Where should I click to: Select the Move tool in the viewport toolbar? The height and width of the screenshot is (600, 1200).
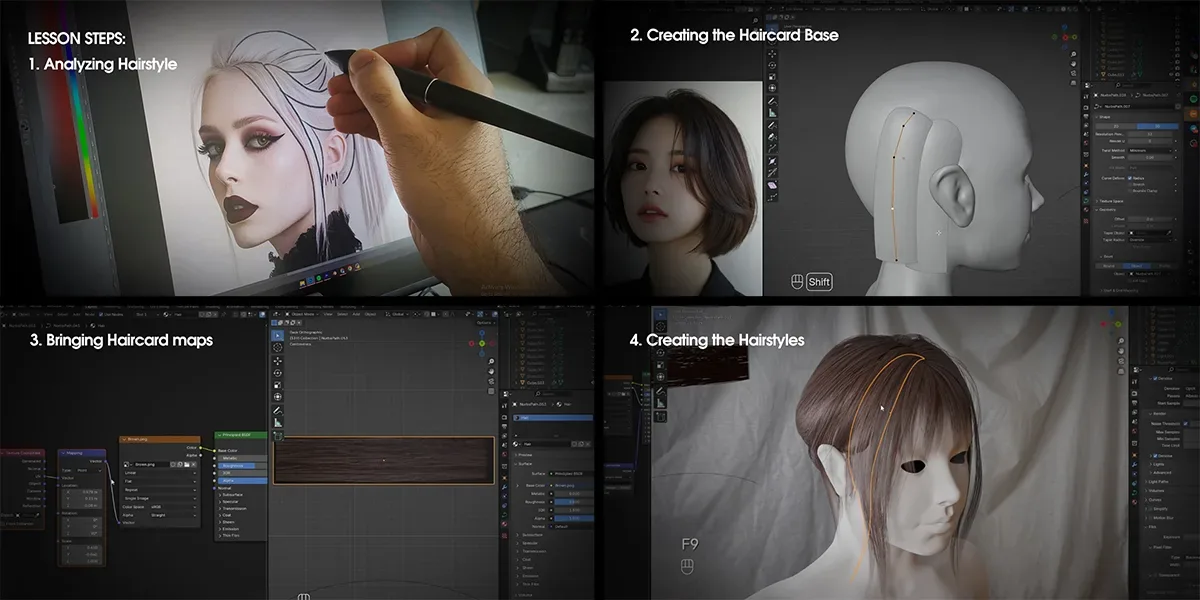(770, 54)
